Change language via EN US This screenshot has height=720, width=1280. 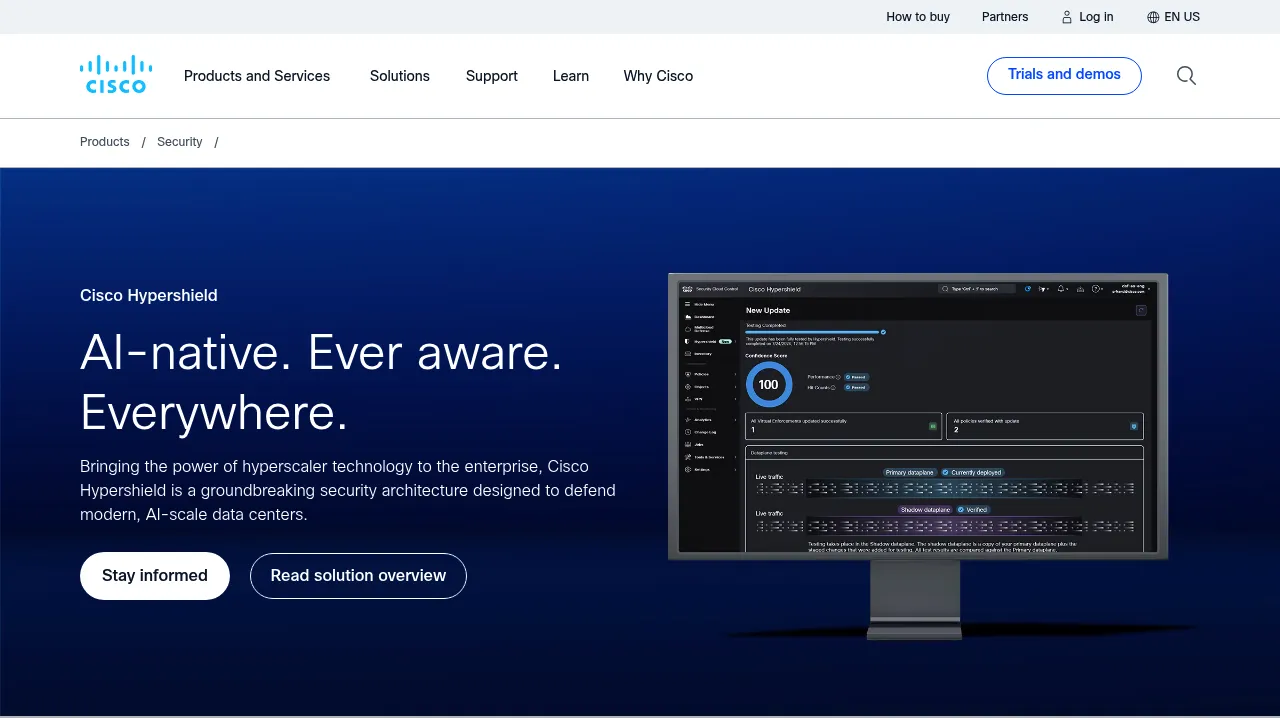1182,17
